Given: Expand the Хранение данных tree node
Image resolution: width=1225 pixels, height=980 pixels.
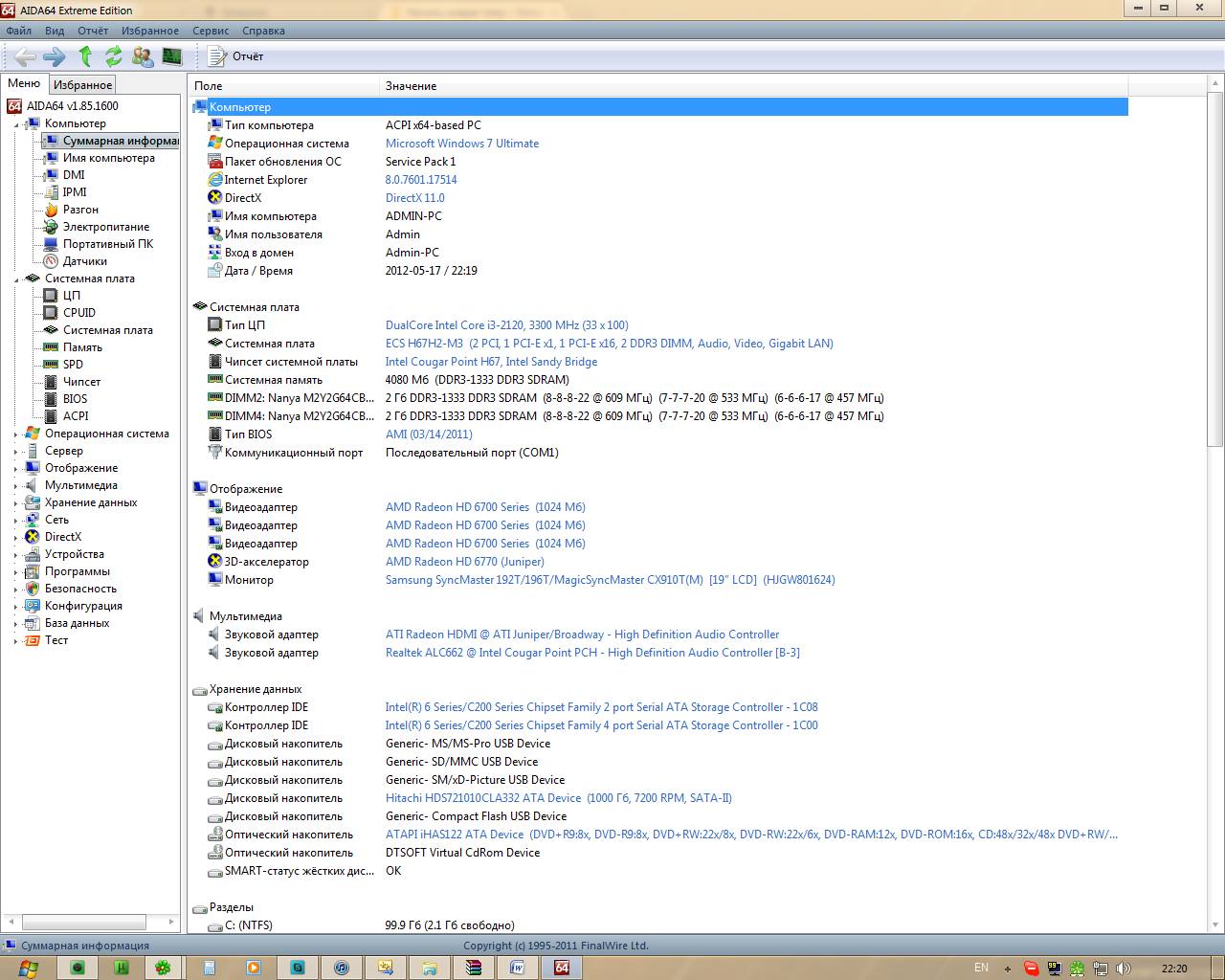Looking at the screenshot, I should (16, 503).
